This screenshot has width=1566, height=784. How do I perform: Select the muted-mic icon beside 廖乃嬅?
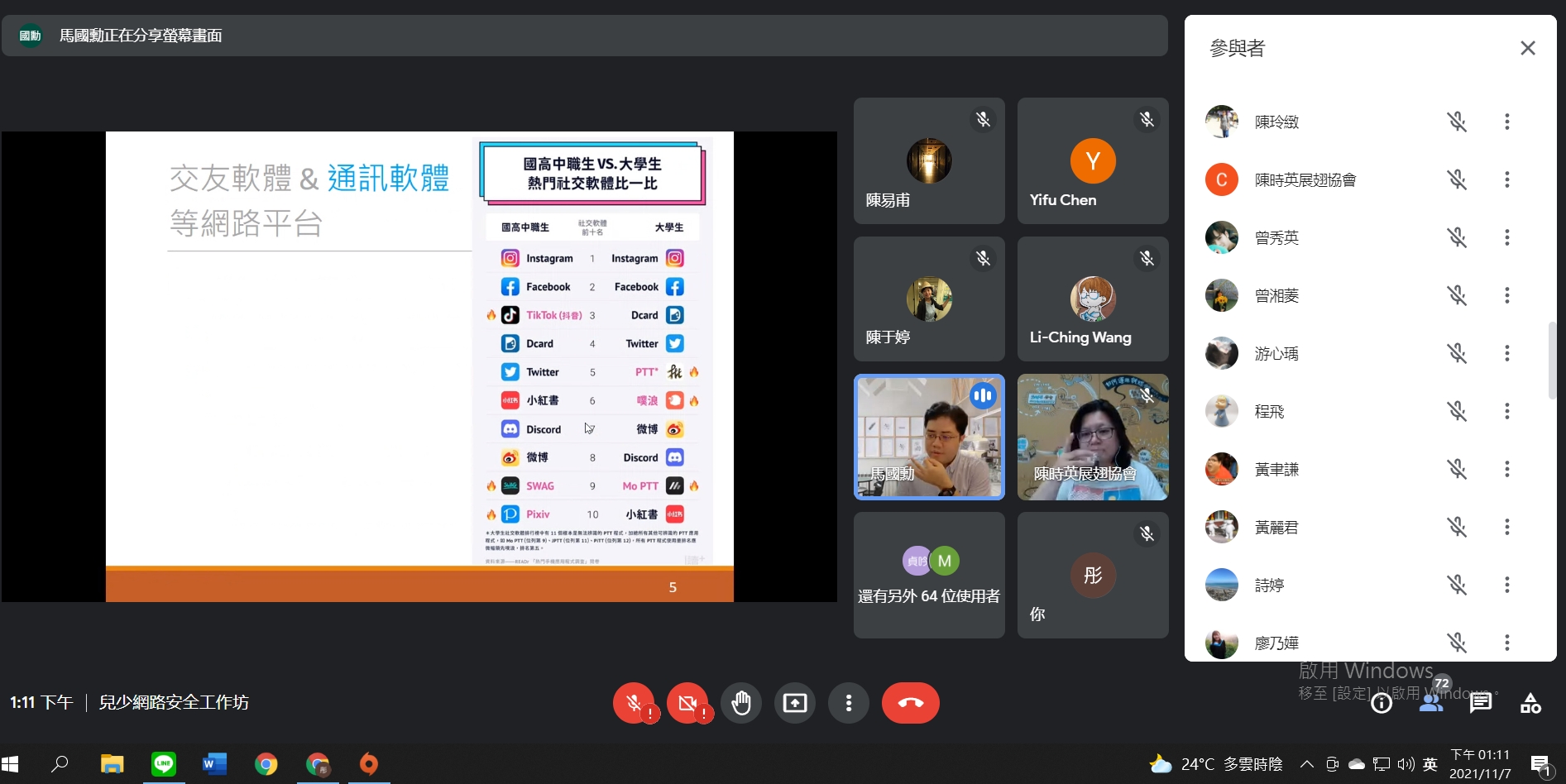click(1457, 643)
